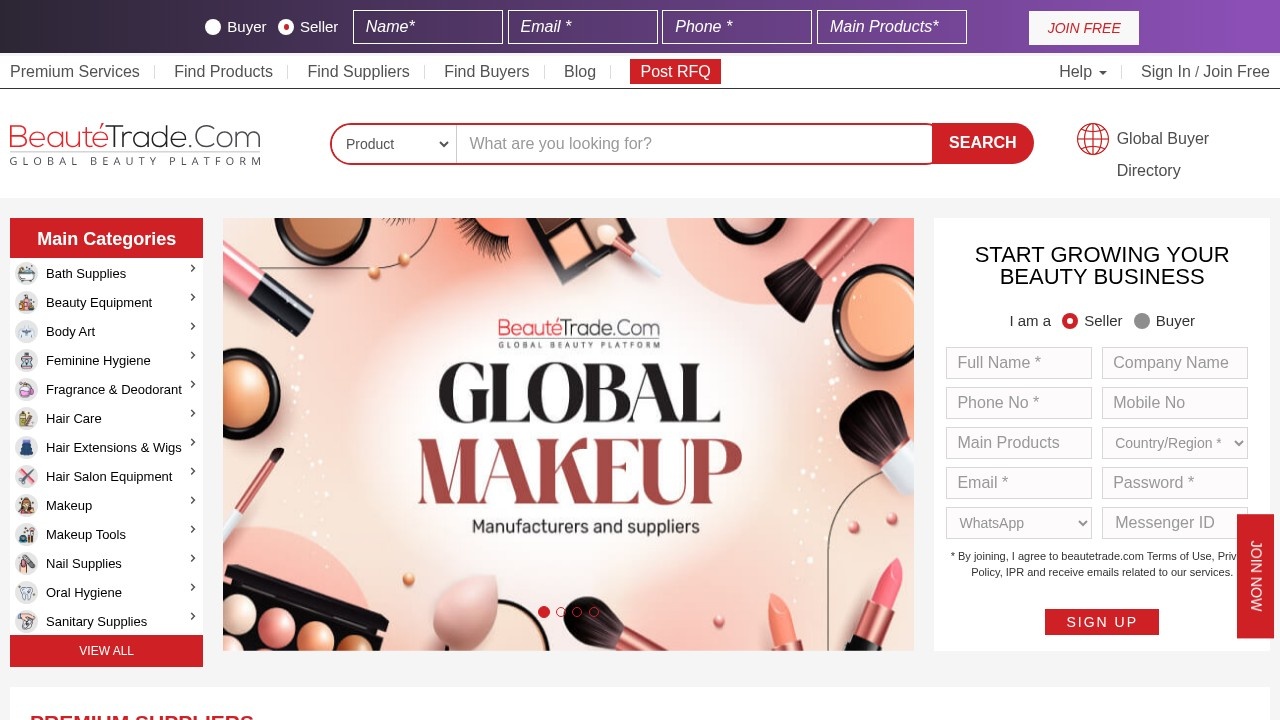Expand Makeup submenu arrow
Viewport: 1280px width, 720px height.
pyautogui.click(x=193, y=500)
